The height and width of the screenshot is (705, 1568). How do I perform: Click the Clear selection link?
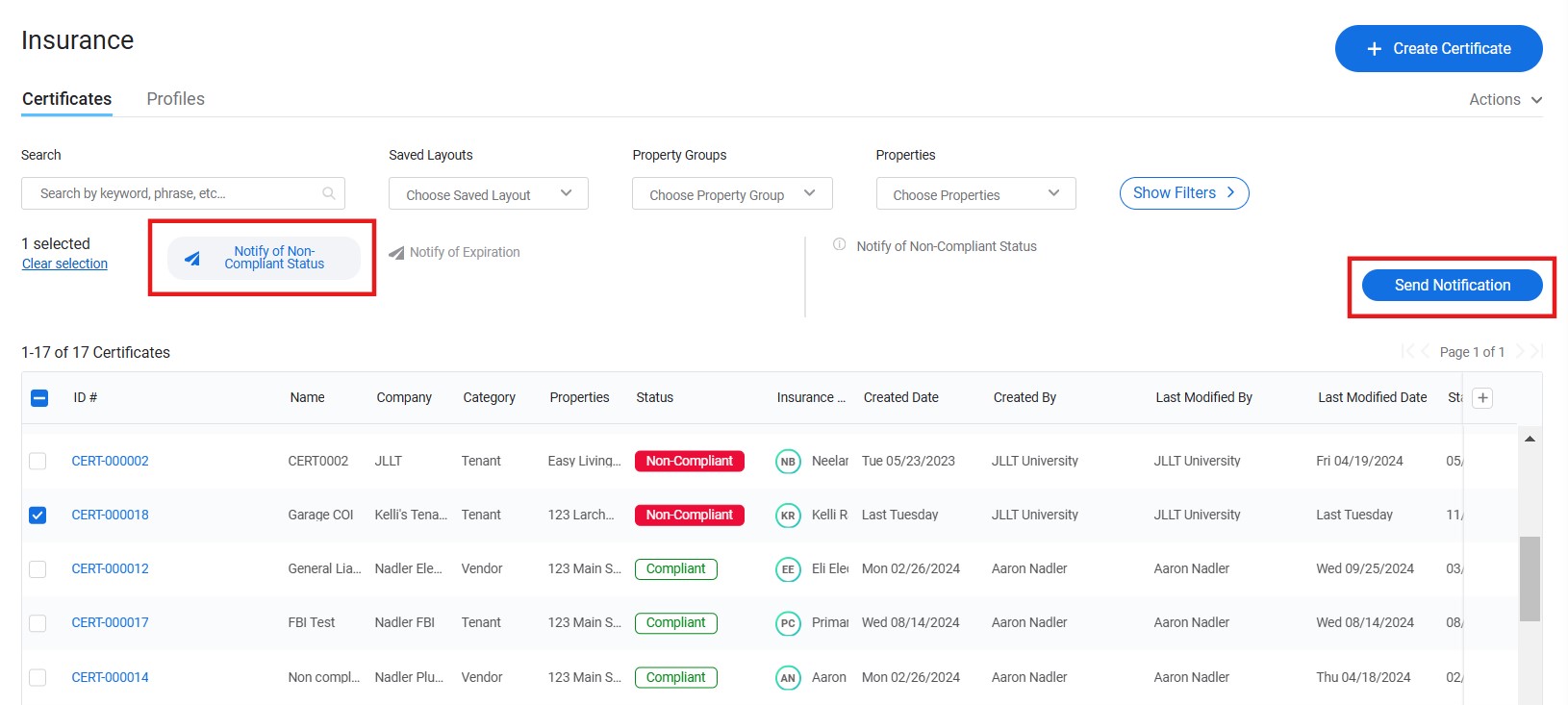(64, 264)
